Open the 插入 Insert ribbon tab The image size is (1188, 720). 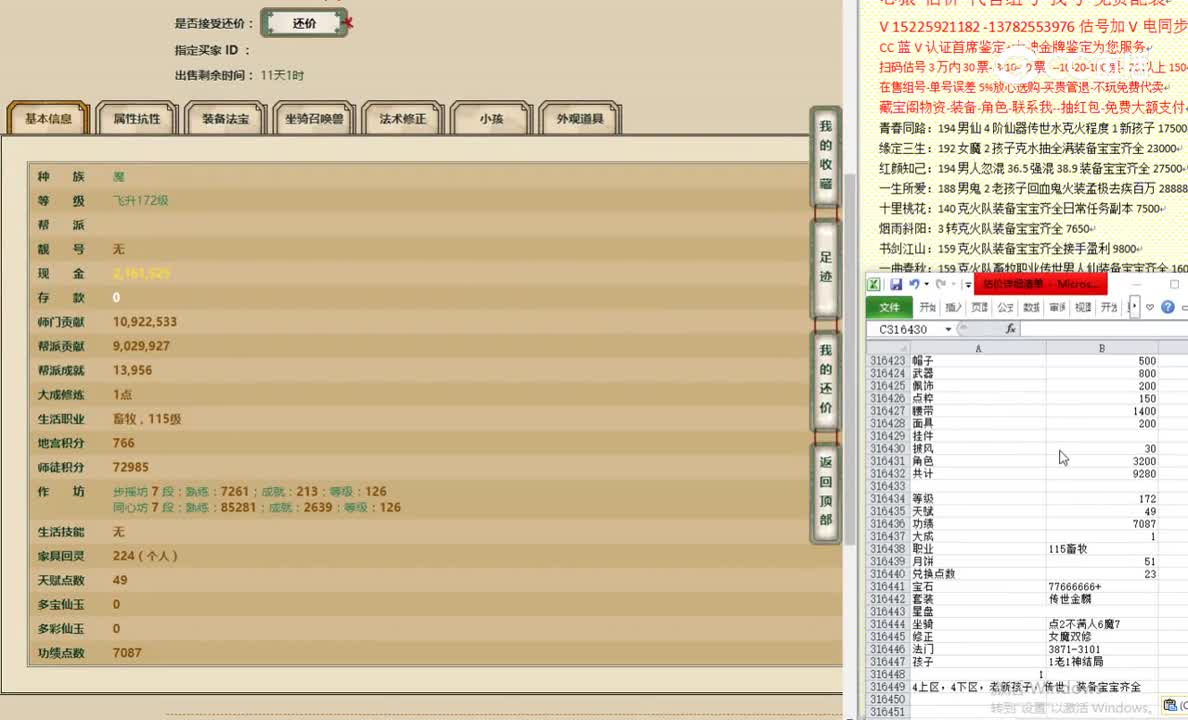(x=954, y=307)
